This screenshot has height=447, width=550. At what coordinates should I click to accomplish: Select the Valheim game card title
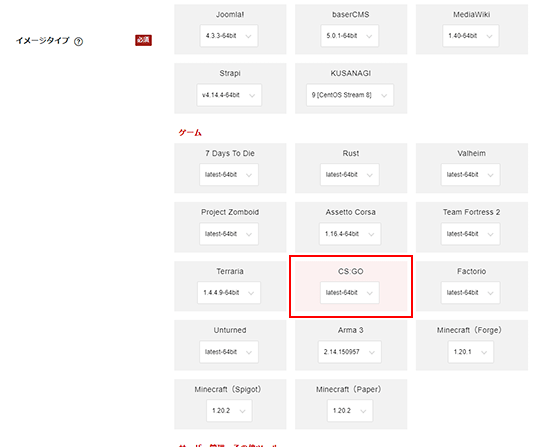(471, 153)
